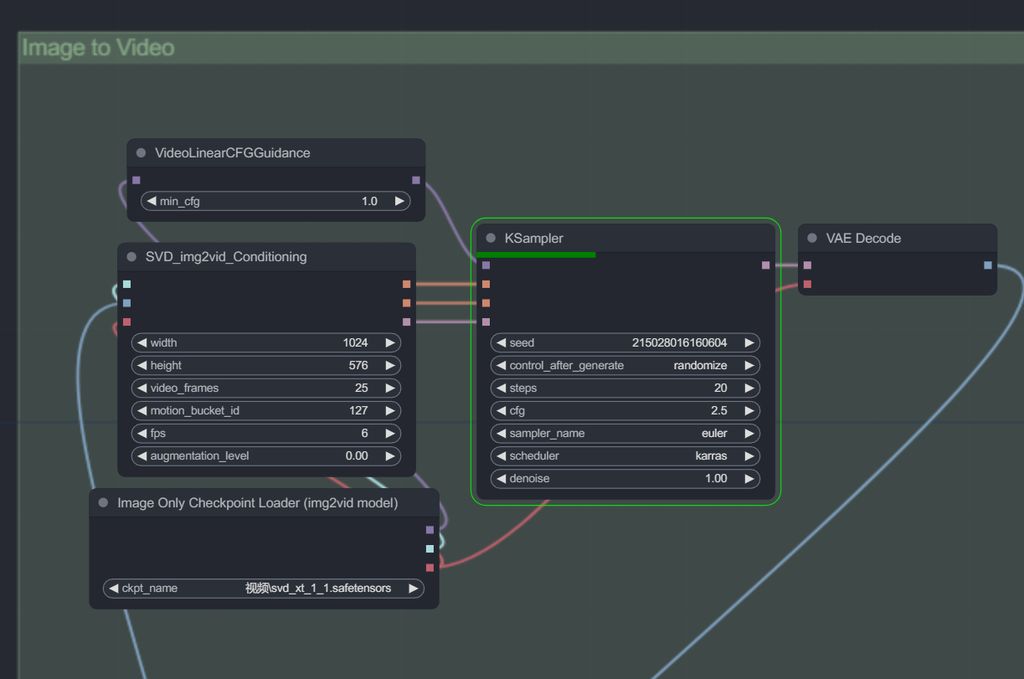The width and height of the screenshot is (1024, 679).
Task: Increase fps with right arrow
Action: click(389, 433)
